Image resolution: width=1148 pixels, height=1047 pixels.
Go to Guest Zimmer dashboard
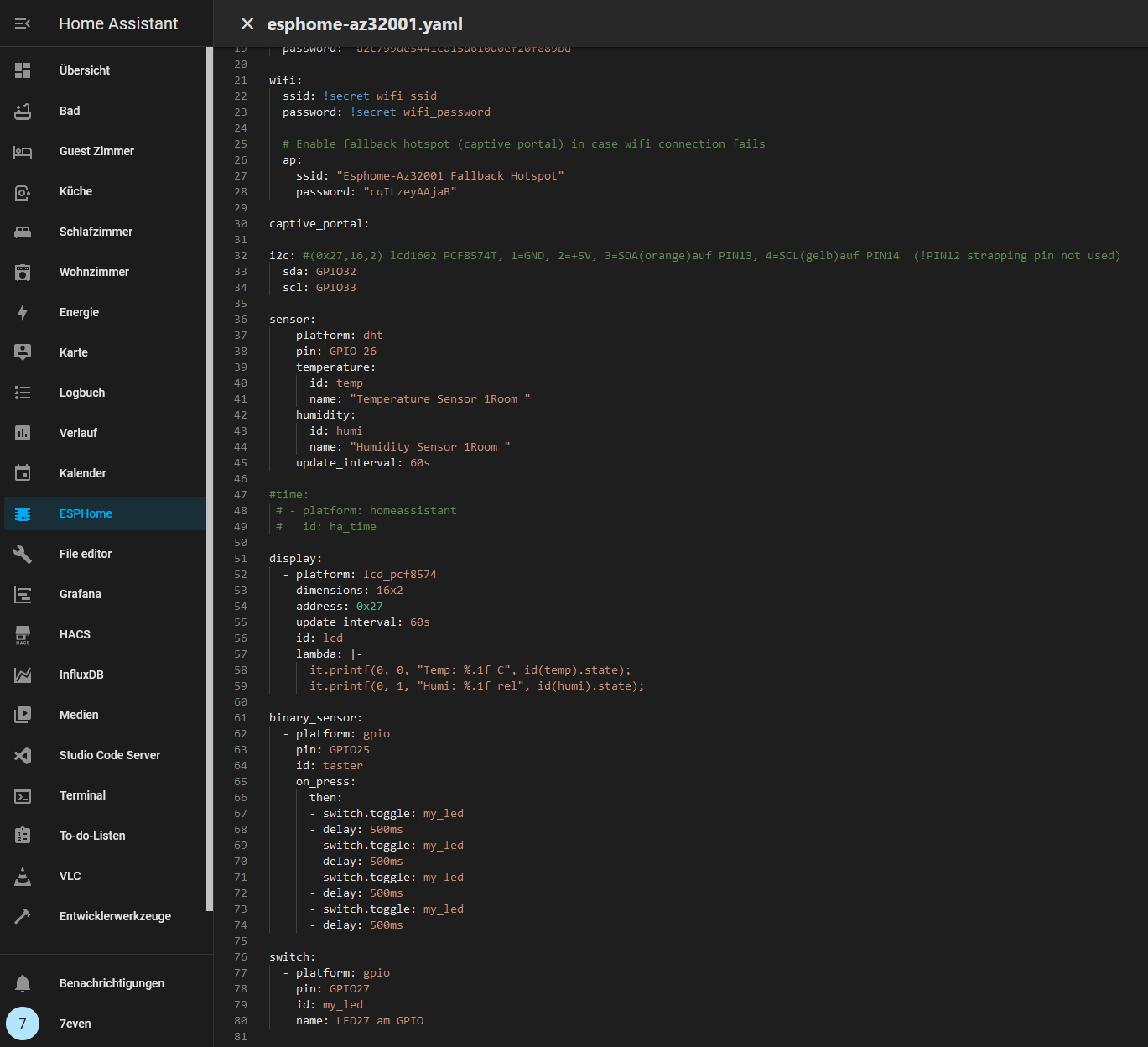[x=105, y=151]
